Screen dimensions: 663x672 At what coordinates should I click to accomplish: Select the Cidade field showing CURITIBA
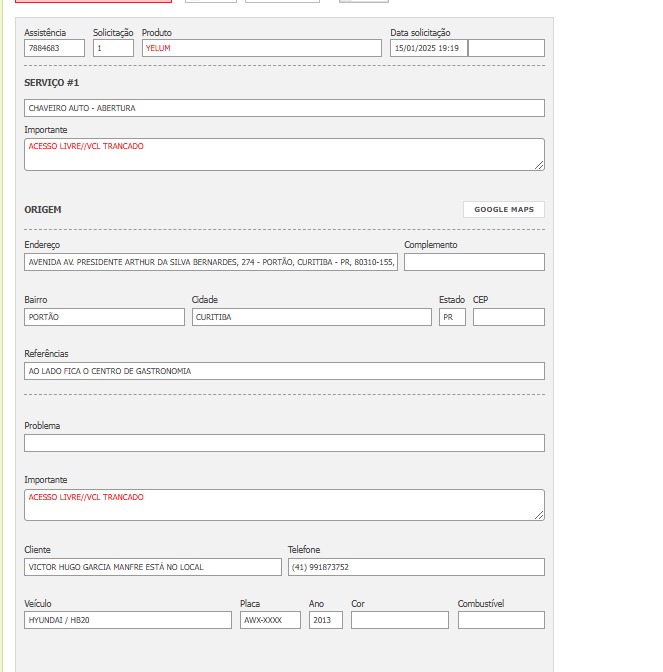pos(311,317)
